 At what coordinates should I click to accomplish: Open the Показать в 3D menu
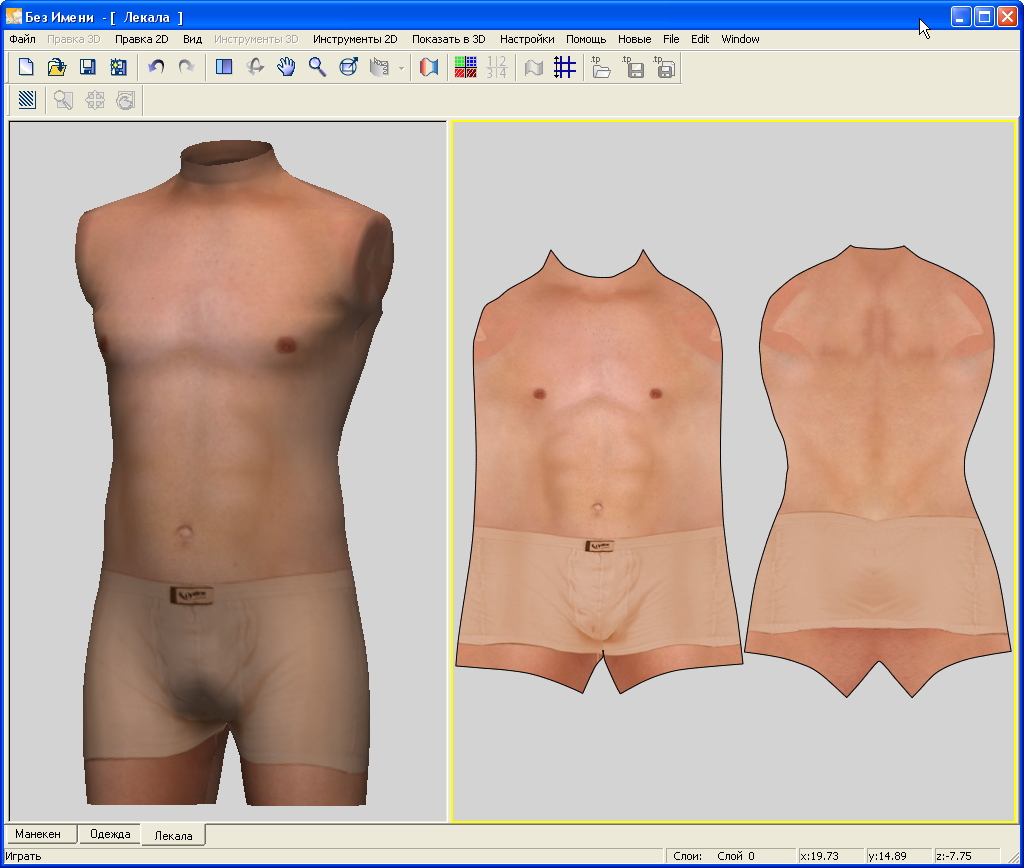[448, 39]
